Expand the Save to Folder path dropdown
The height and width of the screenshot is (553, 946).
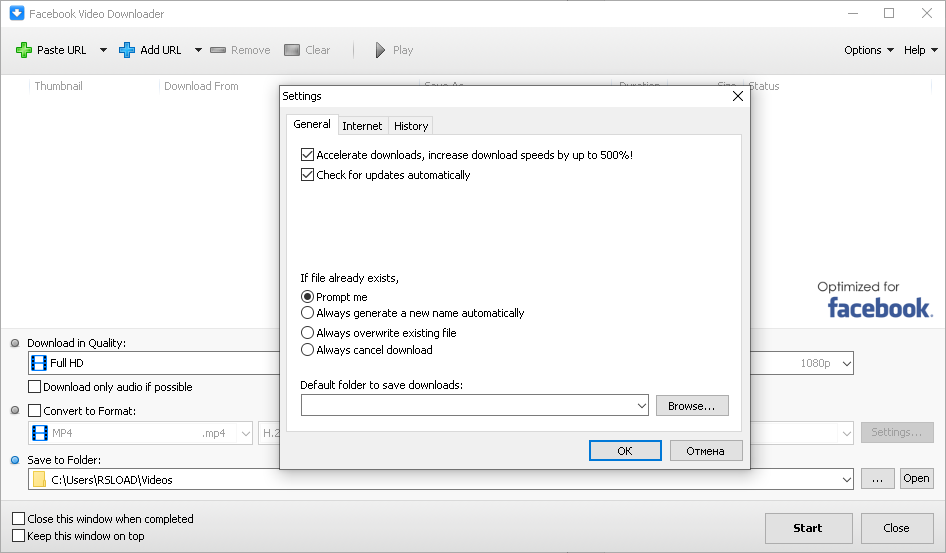point(846,479)
